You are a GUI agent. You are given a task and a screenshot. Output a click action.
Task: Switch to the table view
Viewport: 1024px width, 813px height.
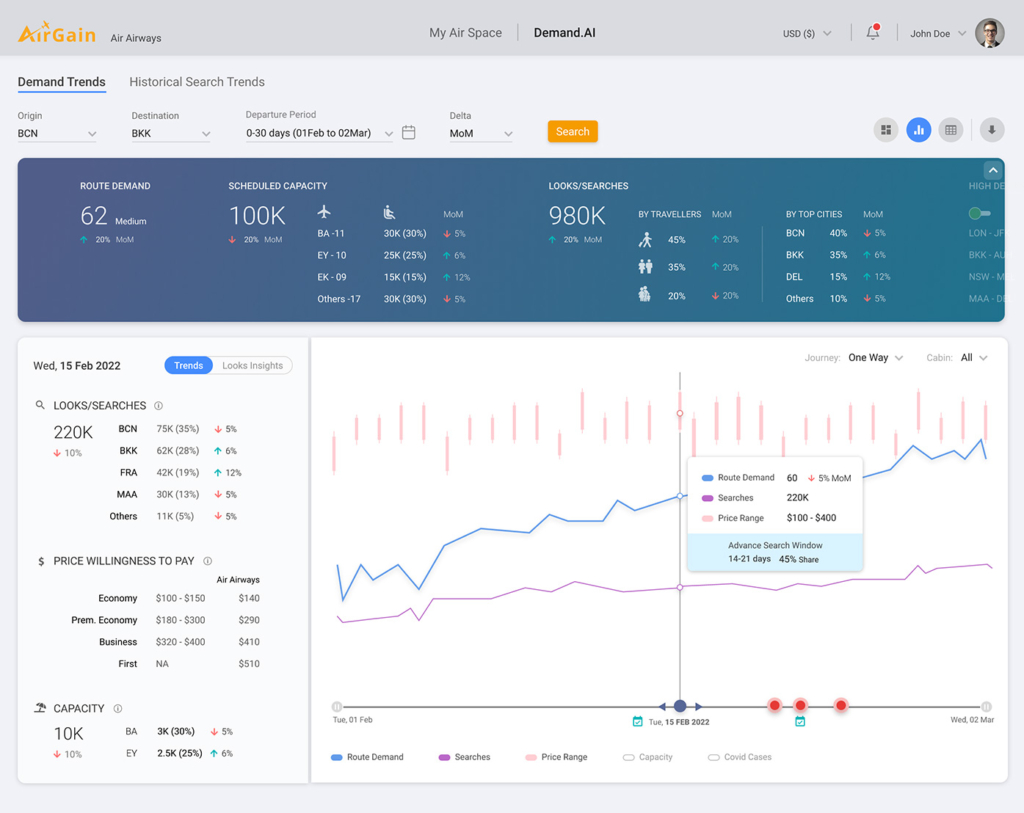tap(950, 129)
